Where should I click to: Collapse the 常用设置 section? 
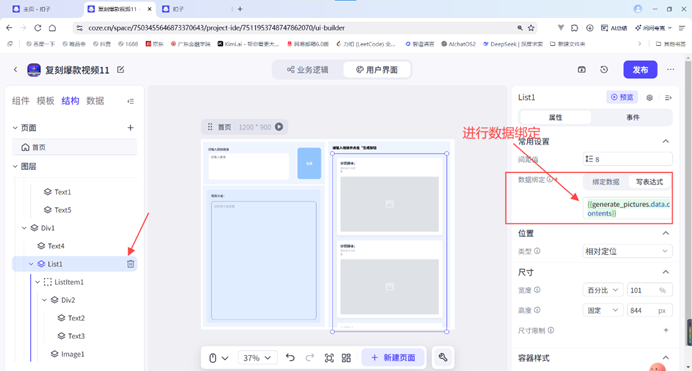(x=666, y=141)
